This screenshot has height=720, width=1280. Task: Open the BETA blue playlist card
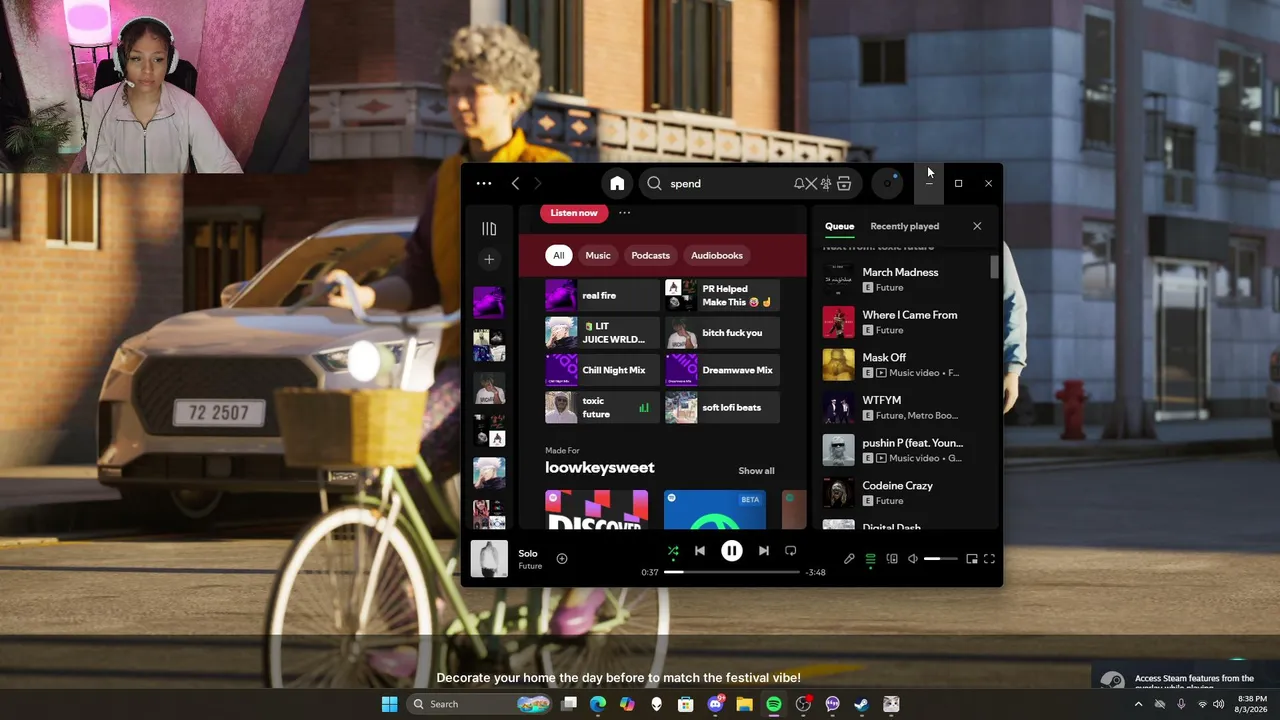coord(715,510)
